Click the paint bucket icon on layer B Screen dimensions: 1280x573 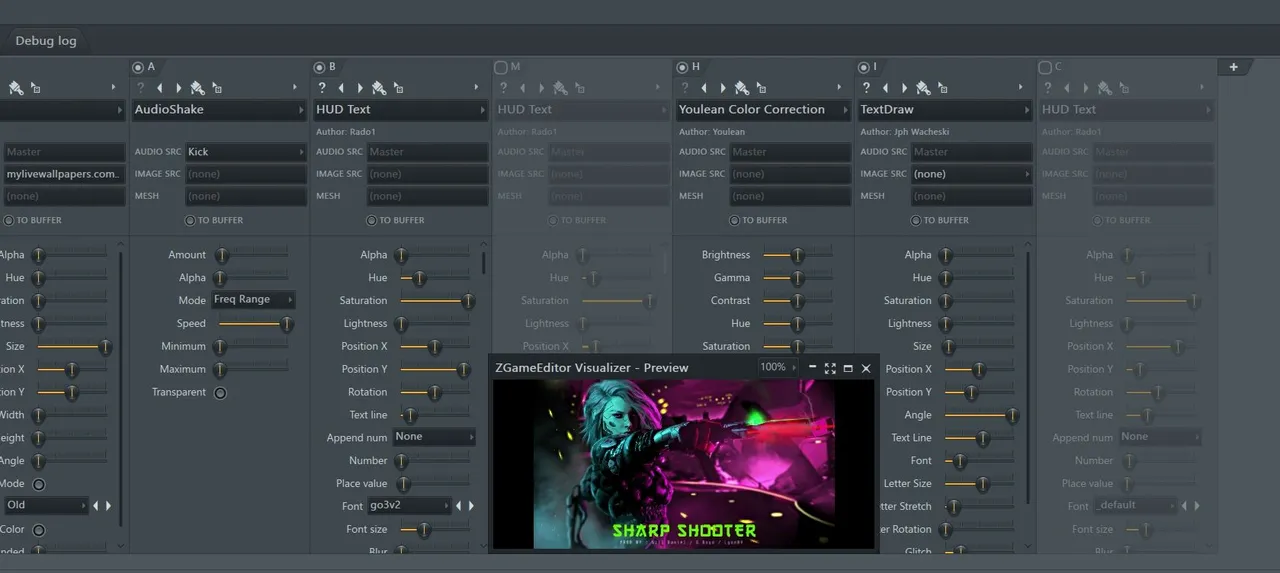coord(378,88)
